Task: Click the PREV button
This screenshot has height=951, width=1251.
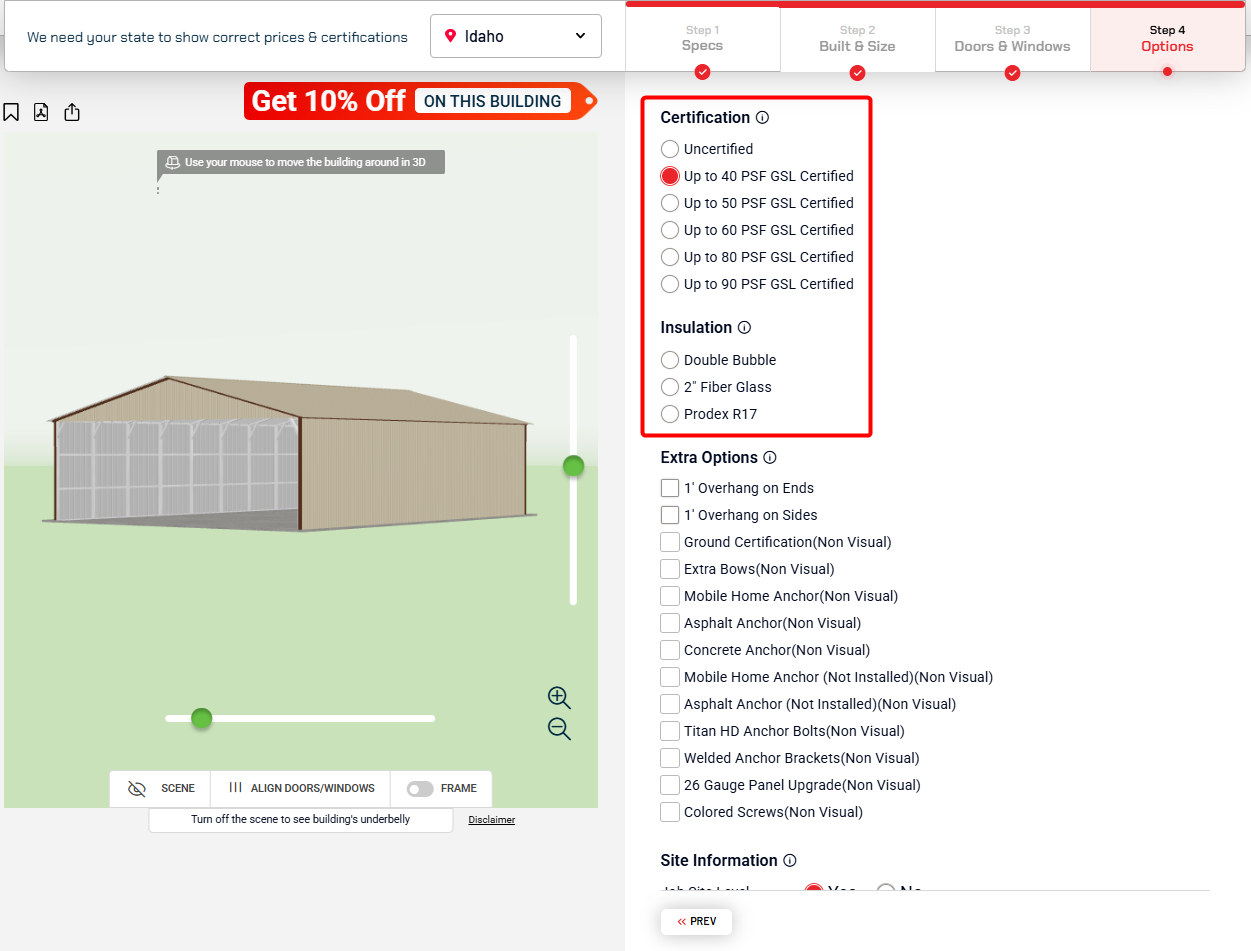Action: pyautogui.click(x=696, y=922)
